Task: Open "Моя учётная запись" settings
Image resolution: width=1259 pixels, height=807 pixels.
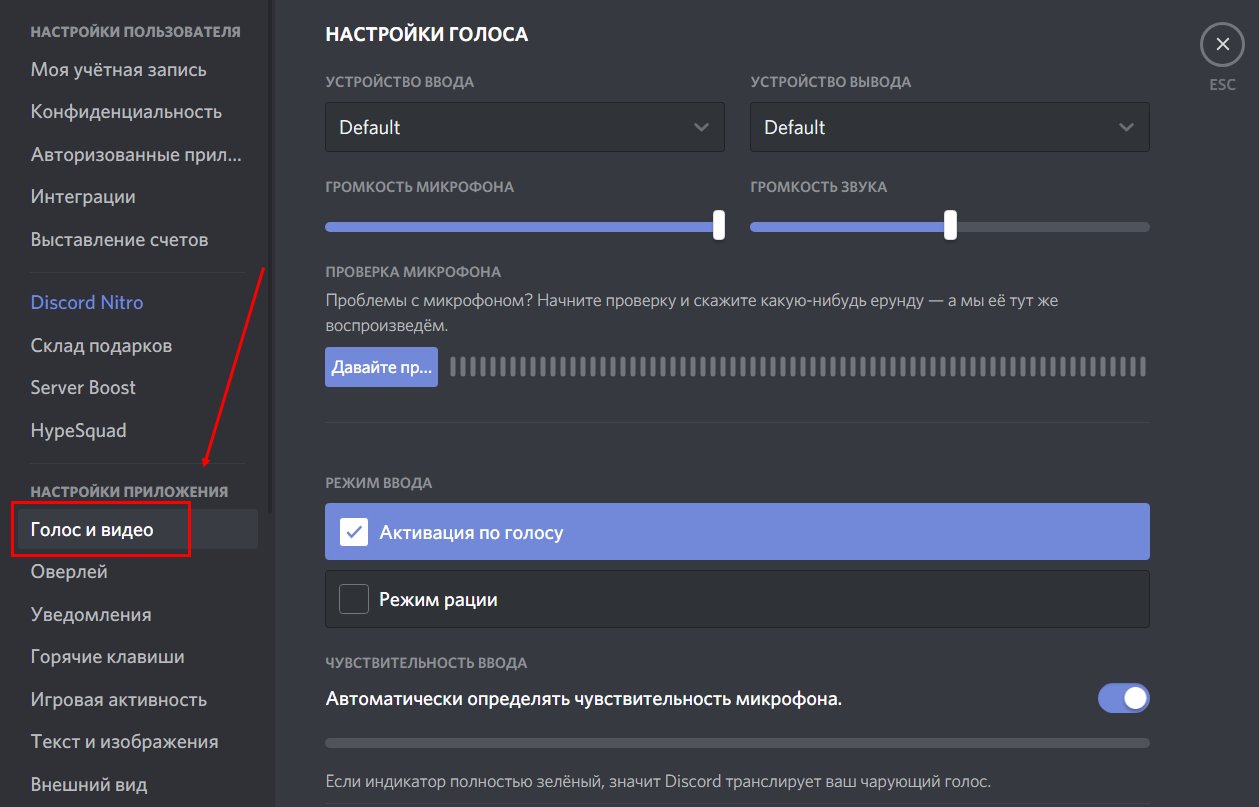Action: click(x=119, y=70)
